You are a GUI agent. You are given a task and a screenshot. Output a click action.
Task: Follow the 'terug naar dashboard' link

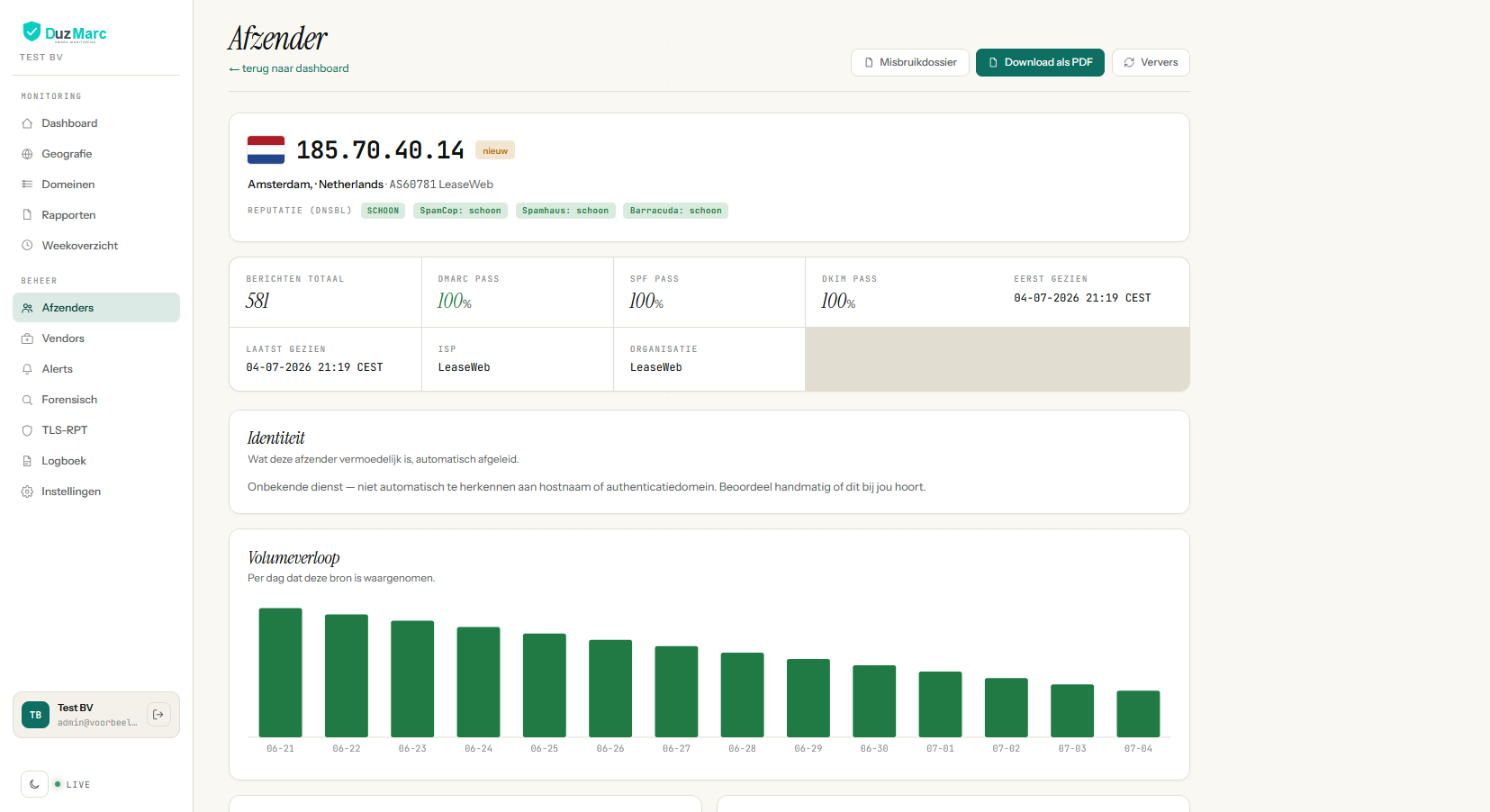coord(289,68)
